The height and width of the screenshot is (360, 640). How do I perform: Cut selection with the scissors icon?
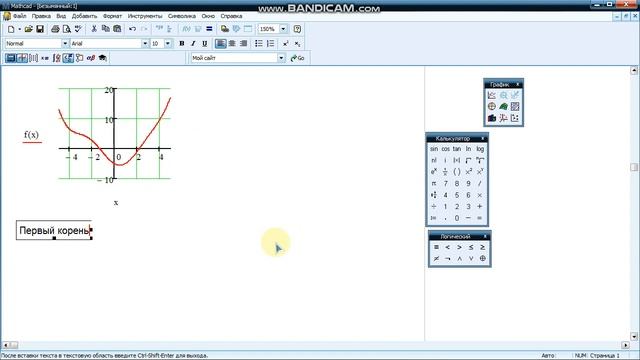click(x=94, y=29)
